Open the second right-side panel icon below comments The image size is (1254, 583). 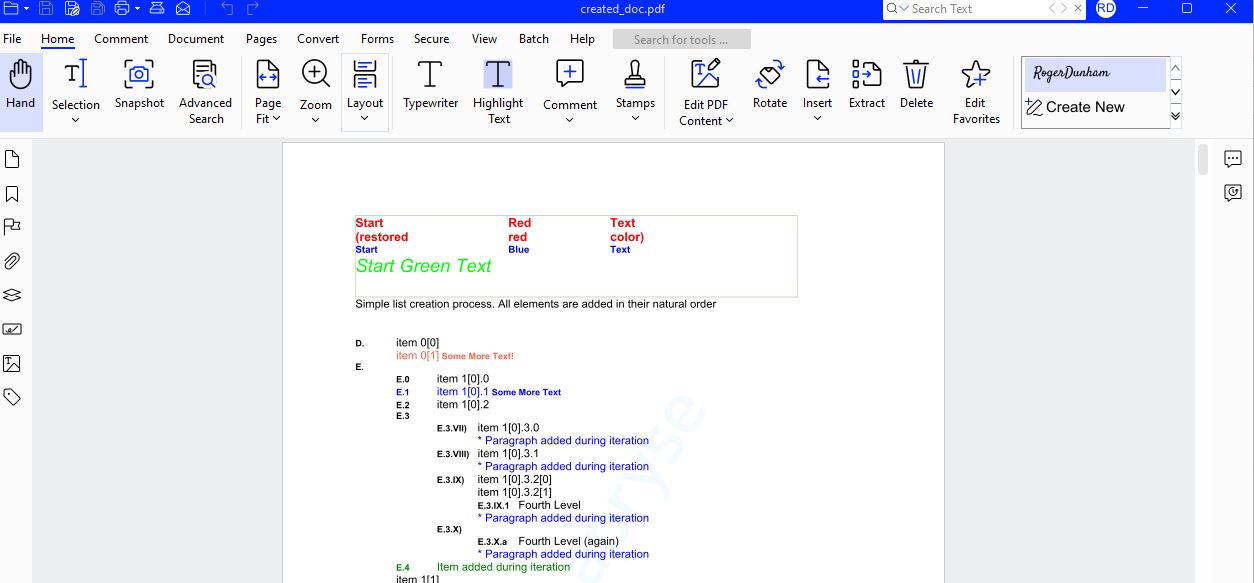tap(1233, 193)
